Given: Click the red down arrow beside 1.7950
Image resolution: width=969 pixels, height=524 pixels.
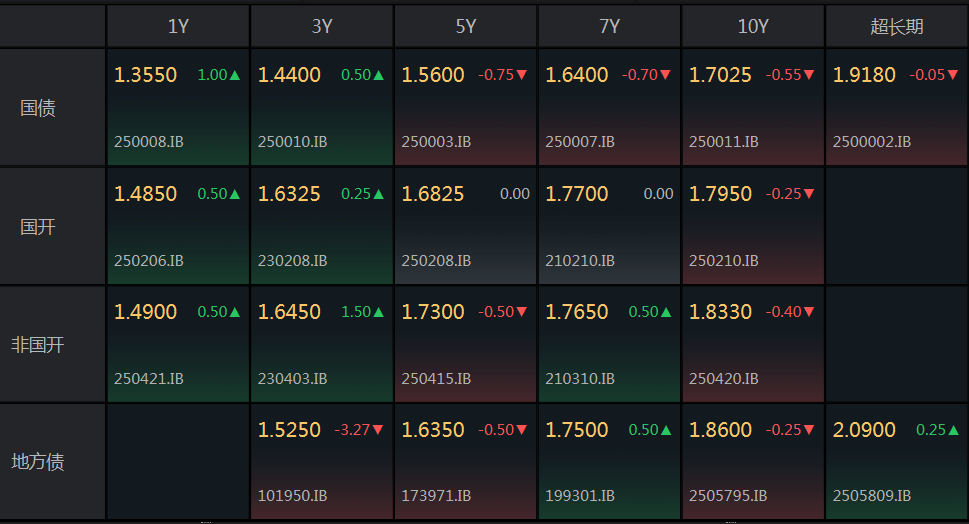Looking at the screenshot, I should (809, 194).
